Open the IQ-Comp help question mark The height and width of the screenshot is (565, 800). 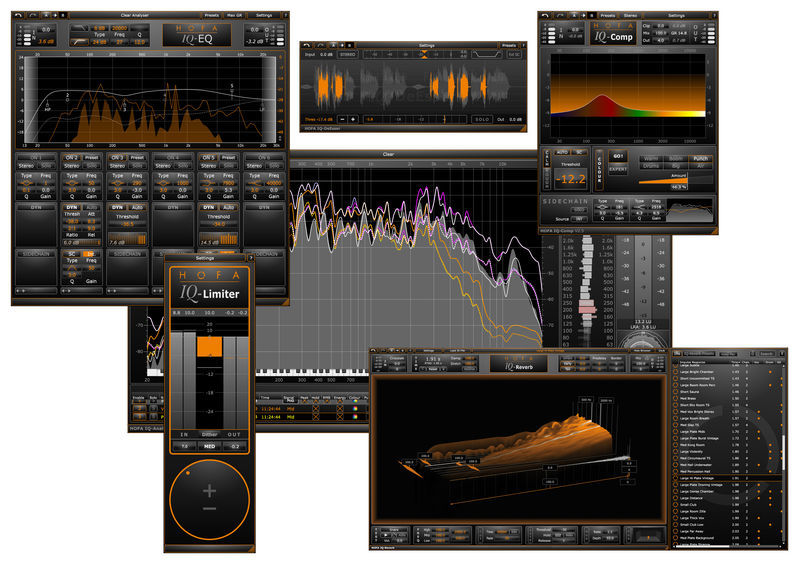[712, 15]
